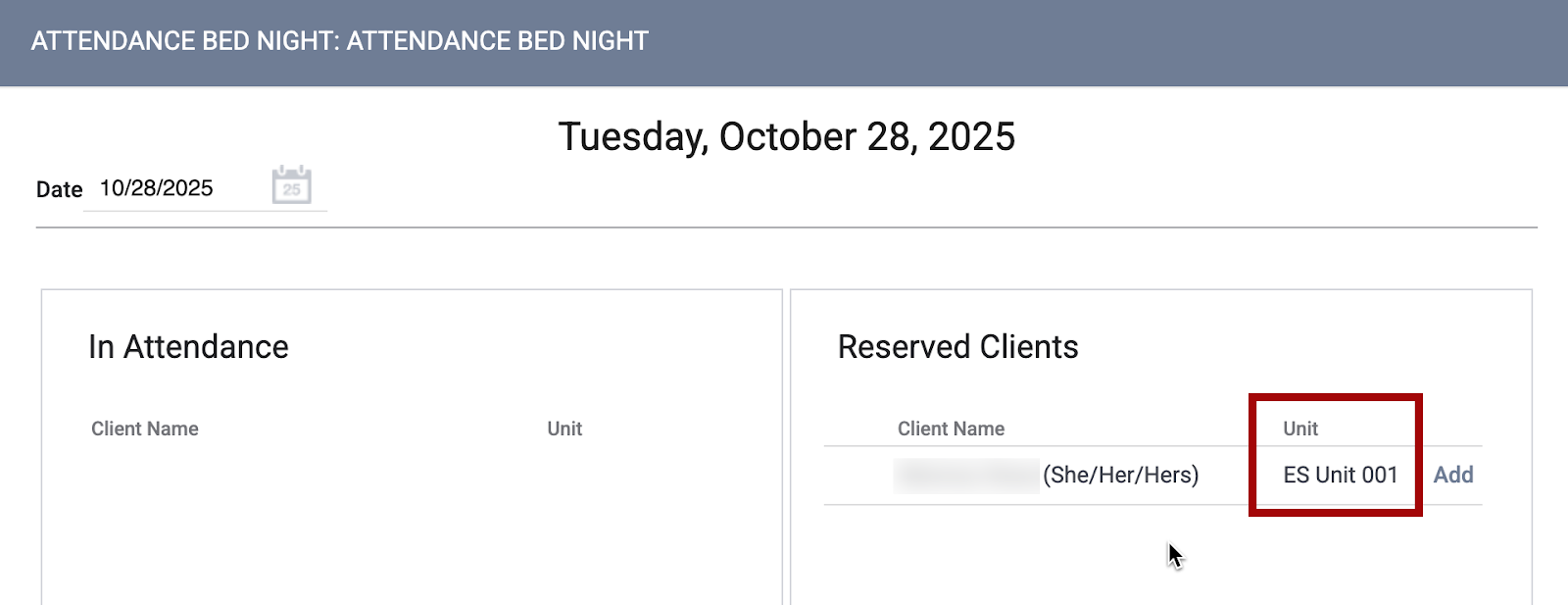The image size is (1568, 605).
Task: Click the blurred reserved client name
Action: 966,476
